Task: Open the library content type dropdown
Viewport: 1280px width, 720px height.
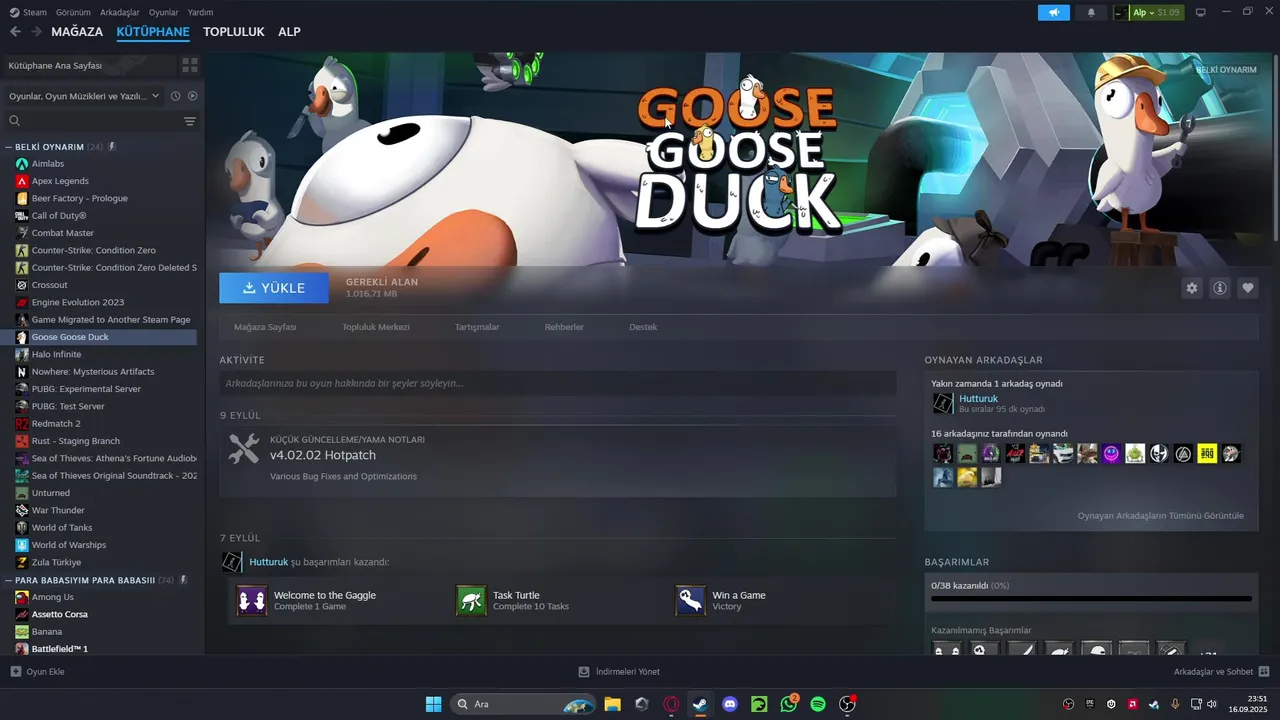Action: [84, 96]
